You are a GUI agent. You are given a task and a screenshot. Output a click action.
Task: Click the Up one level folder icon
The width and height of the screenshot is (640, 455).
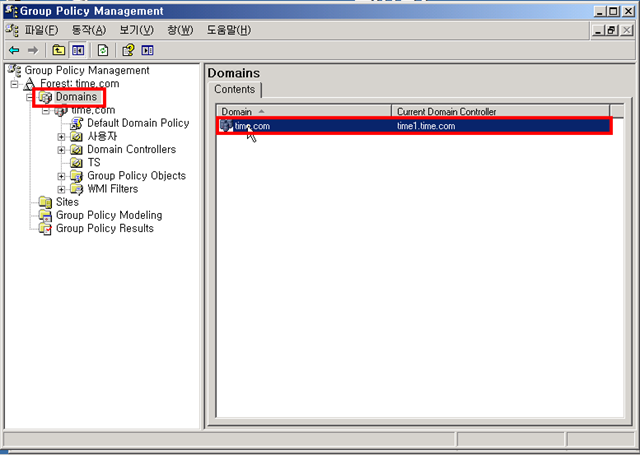59,50
